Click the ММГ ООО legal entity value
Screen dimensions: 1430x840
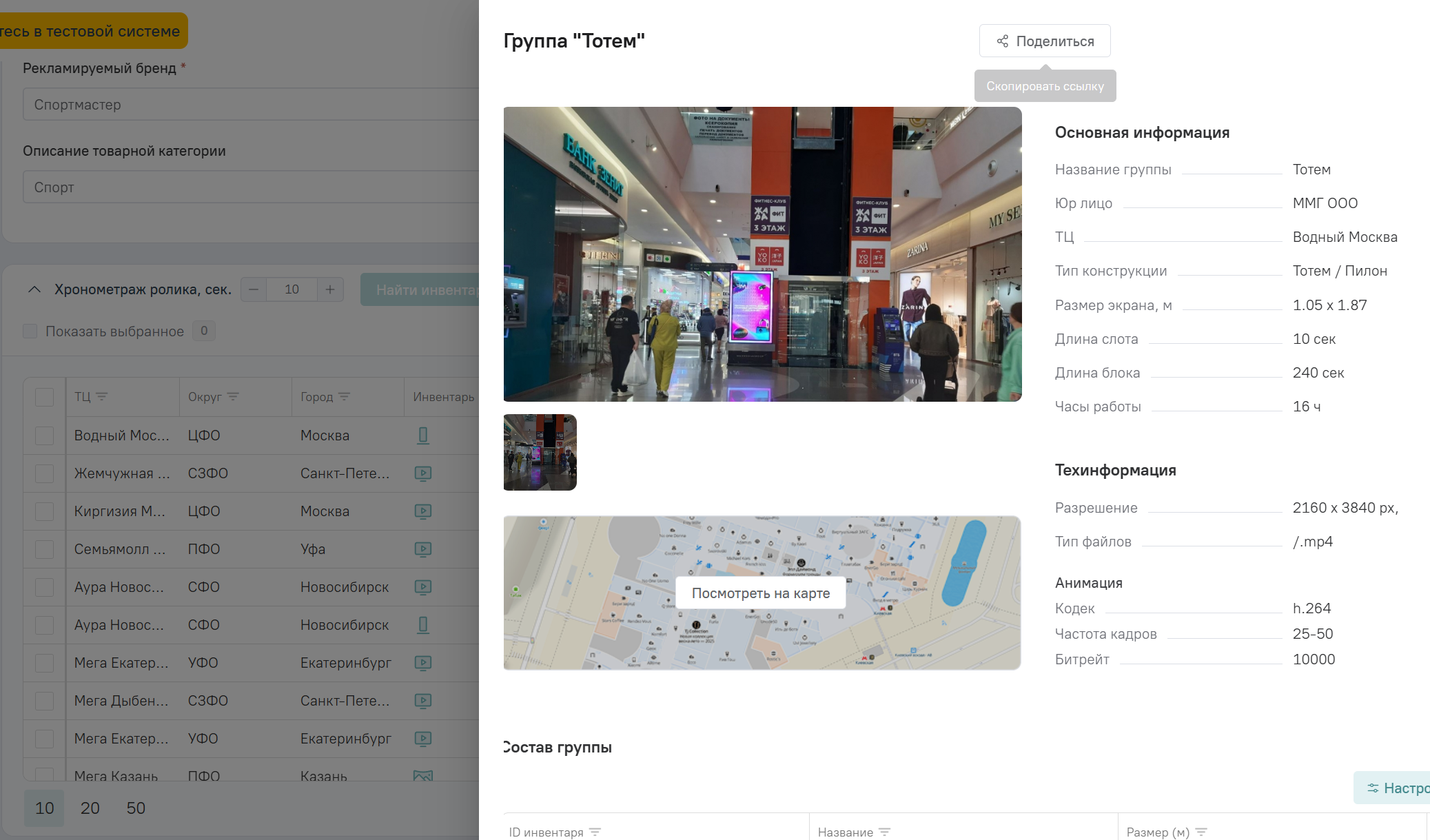click(1325, 203)
